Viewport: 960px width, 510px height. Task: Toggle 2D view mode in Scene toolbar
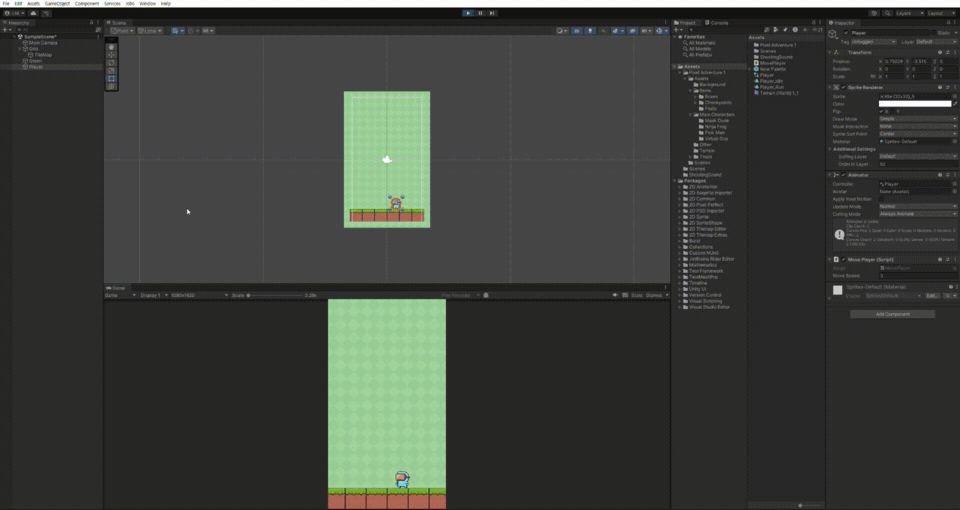[577, 31]
